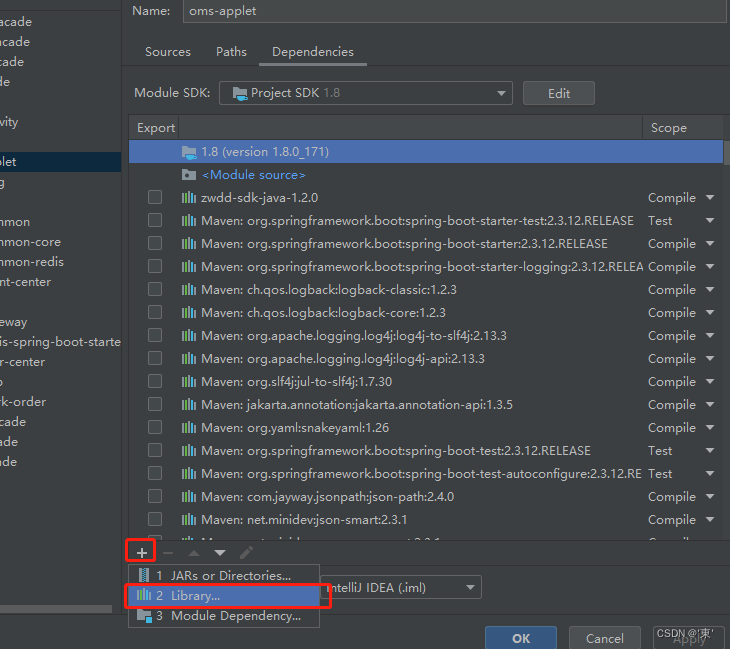
Task: Click library icon of jakarta.annotation-api:1.3.5
Action: pyautogui.click(x=189, y=405)
